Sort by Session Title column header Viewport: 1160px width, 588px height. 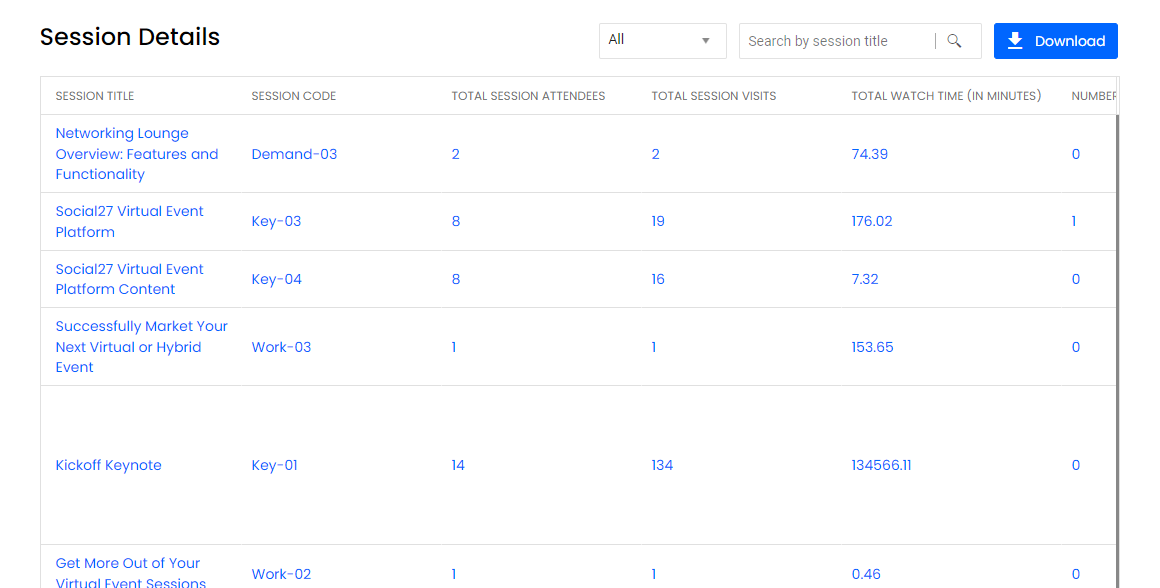95,96
